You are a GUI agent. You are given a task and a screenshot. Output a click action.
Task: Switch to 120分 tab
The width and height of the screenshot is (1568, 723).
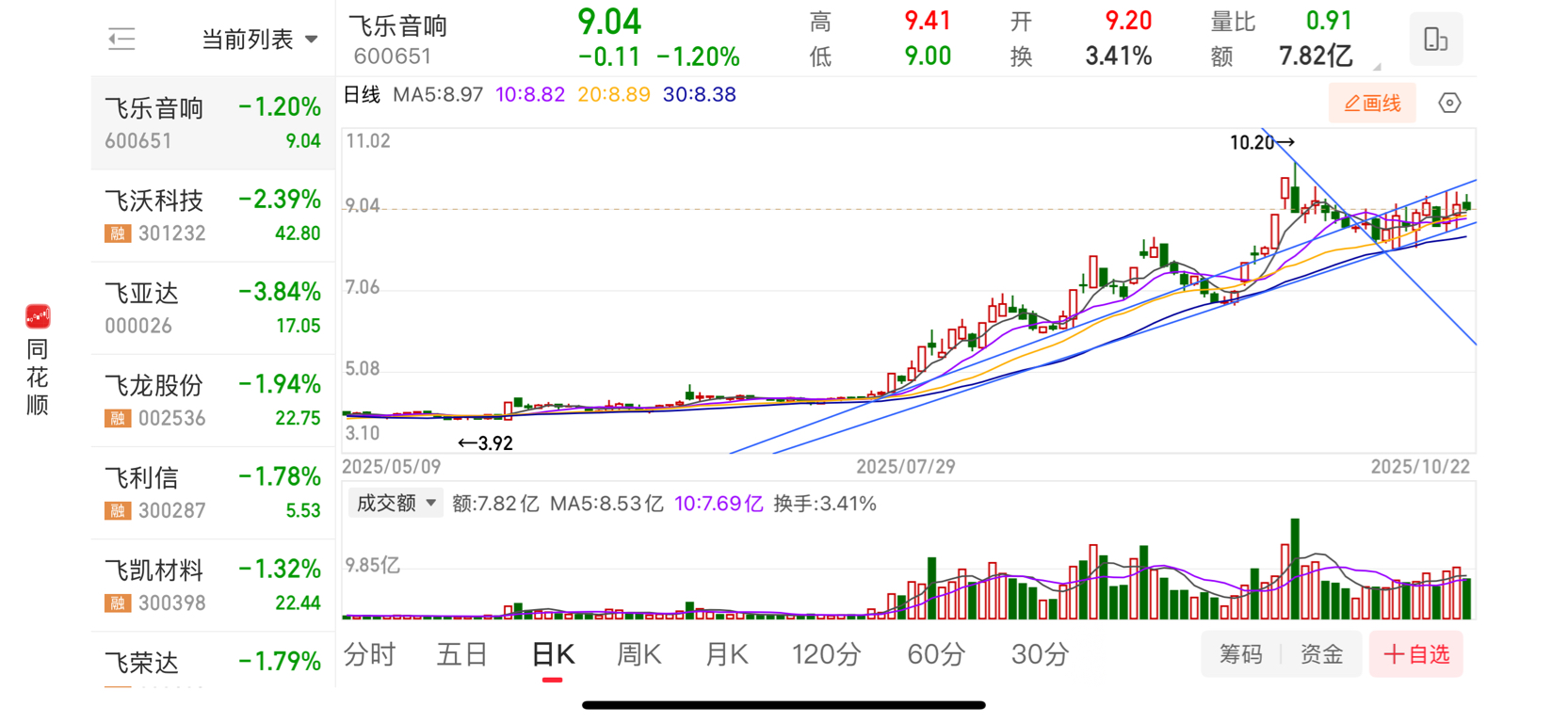point(826,654)
